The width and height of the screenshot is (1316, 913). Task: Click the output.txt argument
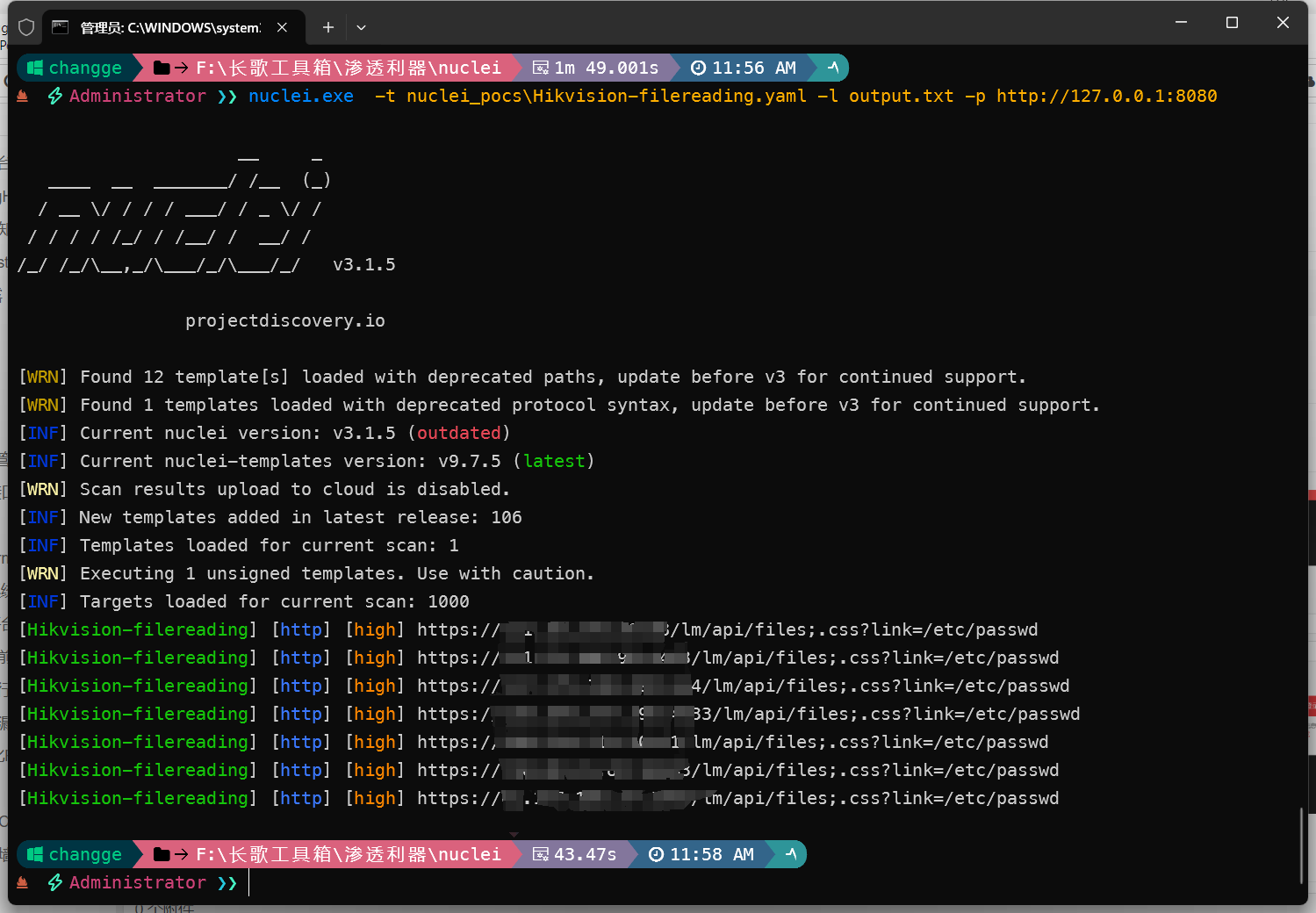click(x=901, y=96)
